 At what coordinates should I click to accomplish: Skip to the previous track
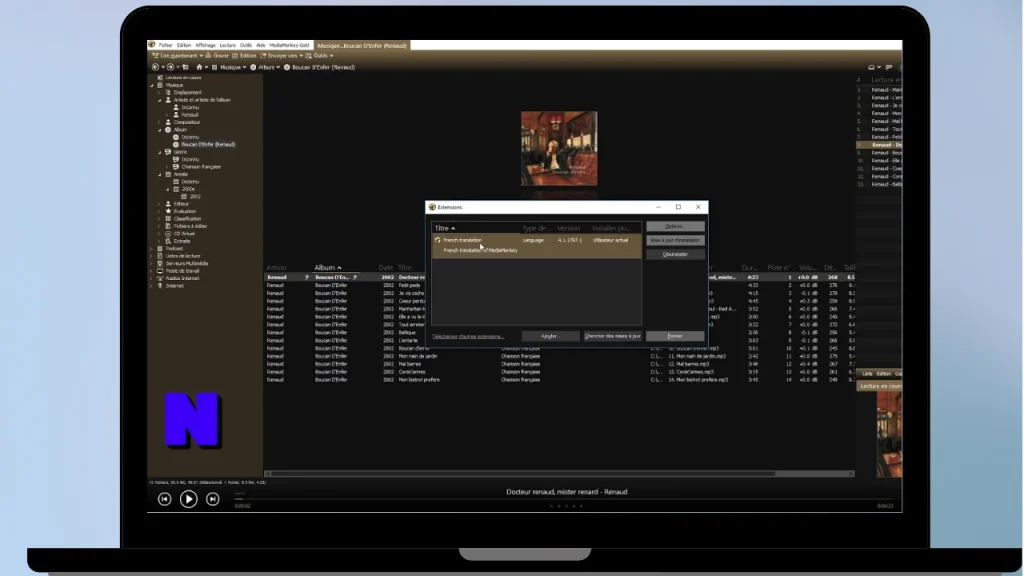(165, 499)
